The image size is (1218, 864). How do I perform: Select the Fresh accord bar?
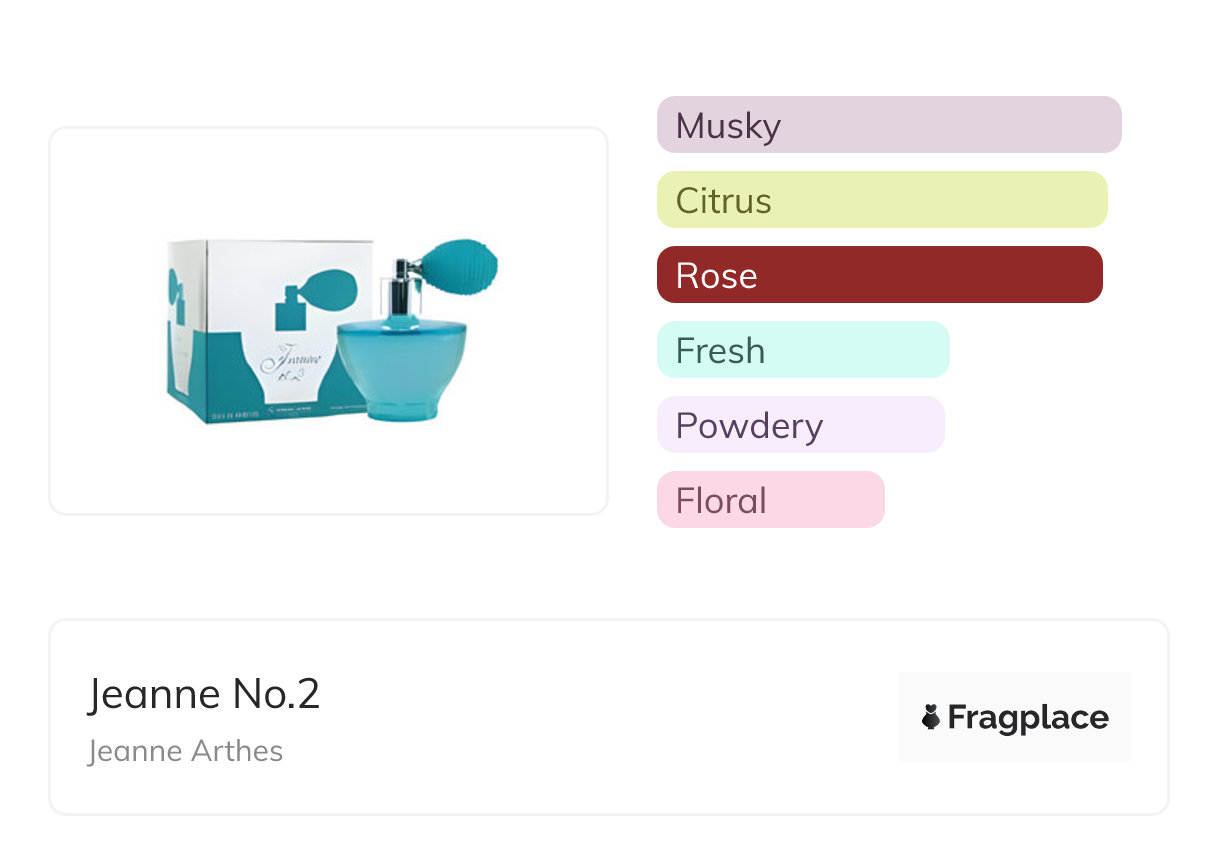(x=802, y=350)
